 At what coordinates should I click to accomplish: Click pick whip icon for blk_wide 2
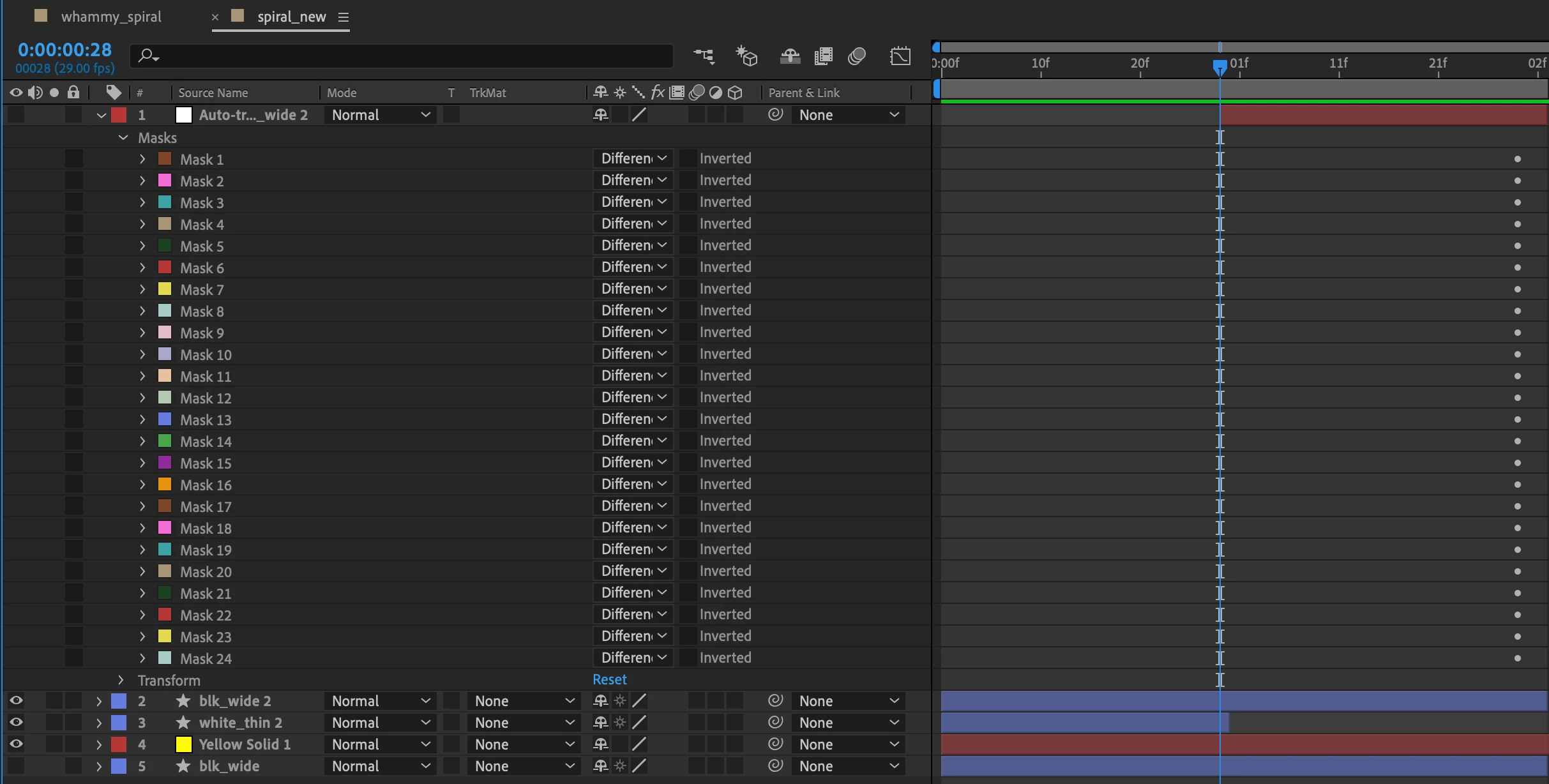[775, 701]
